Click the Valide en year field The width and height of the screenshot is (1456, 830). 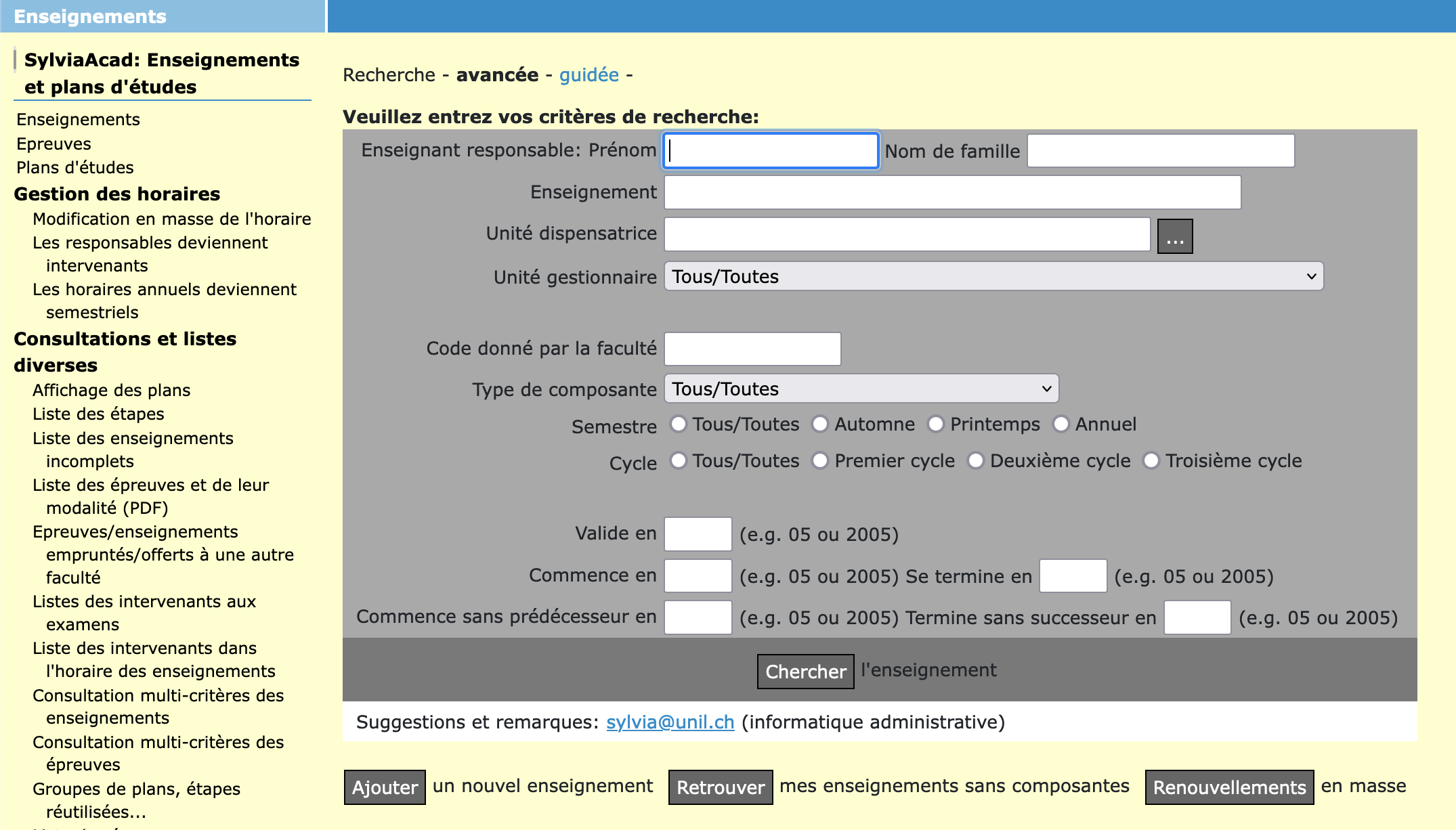[698, 534]
